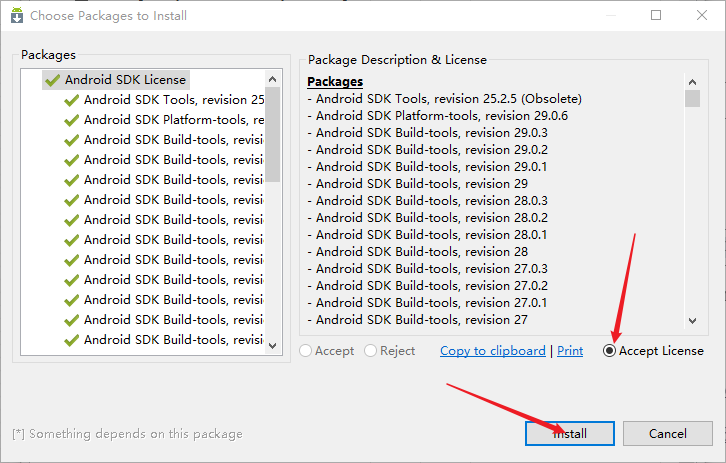The height and width of the screenshot is (463, 726).
Task: Select the Android SDK License tree row
Action: click(x=116, y=80)
